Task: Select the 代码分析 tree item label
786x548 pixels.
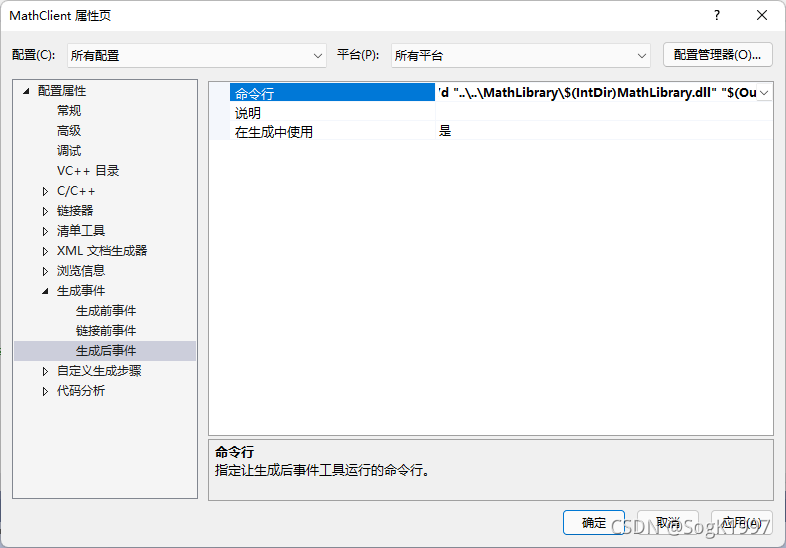Action: (81, 391)
